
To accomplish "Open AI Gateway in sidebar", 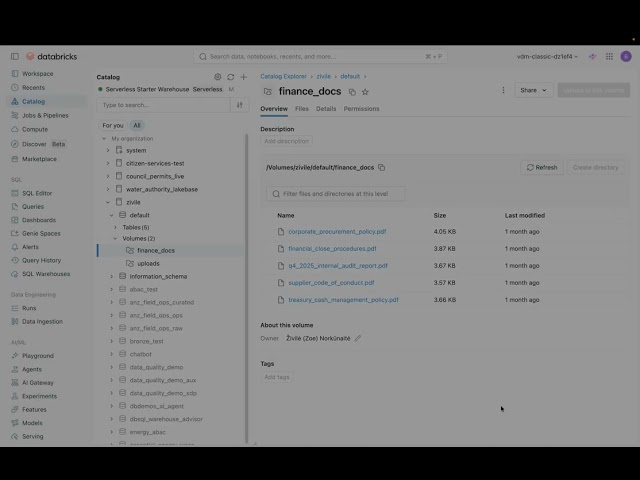I will 38,382.
